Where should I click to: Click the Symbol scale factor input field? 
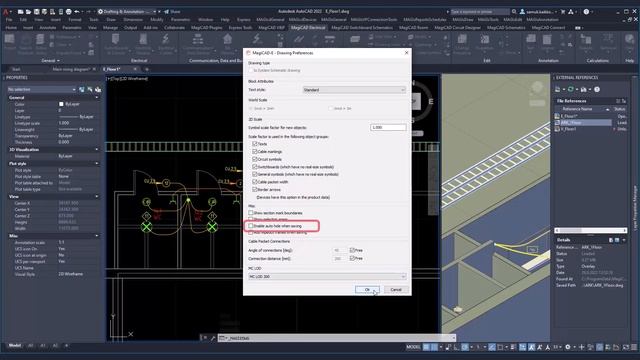(388, 127)
